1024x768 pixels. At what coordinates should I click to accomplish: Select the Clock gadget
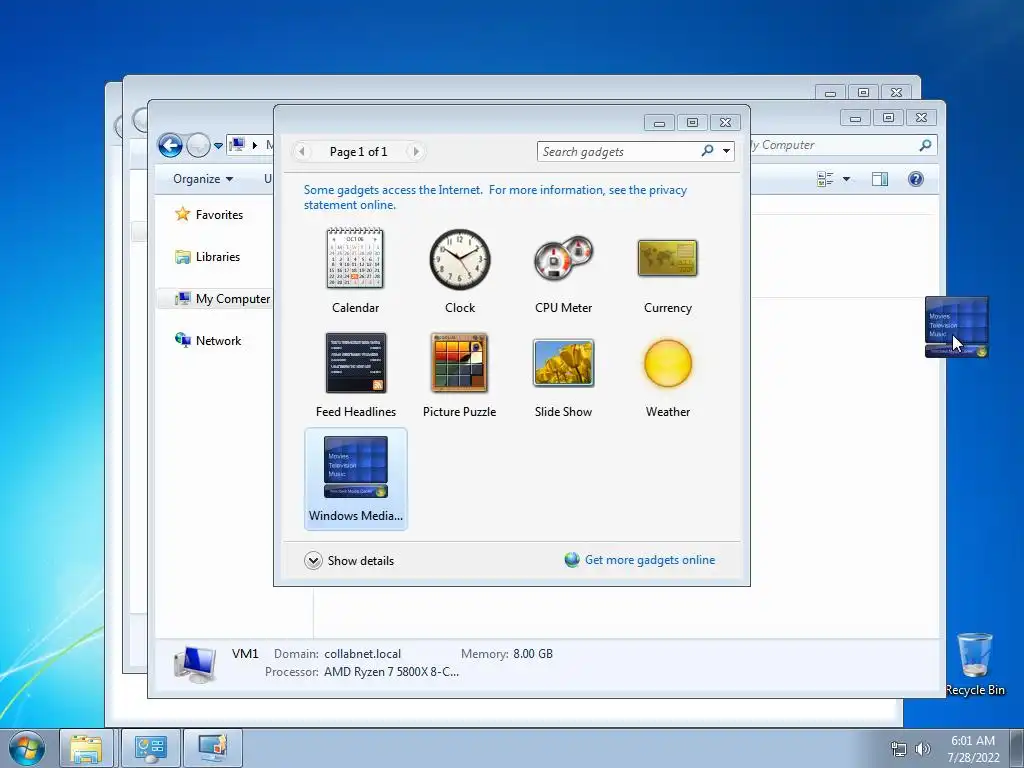click(460, 270)
